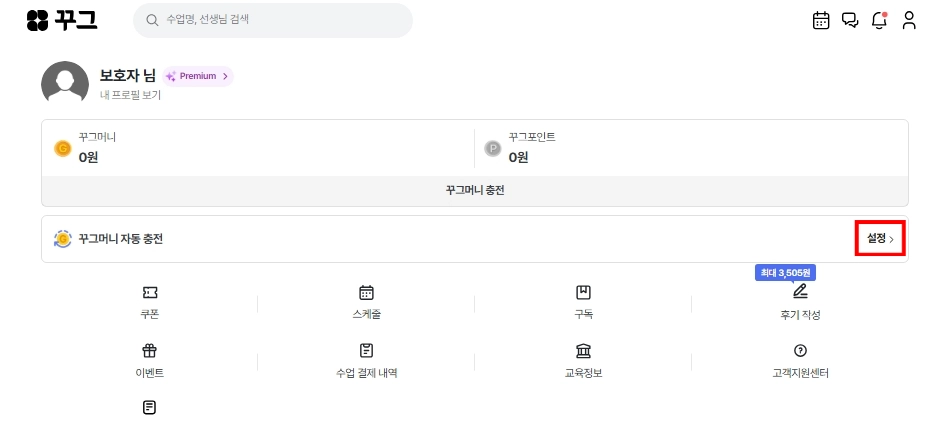This screenshot has height=425, width=936.
Task: Click the profile avatar picture
Action: (65, 84)
